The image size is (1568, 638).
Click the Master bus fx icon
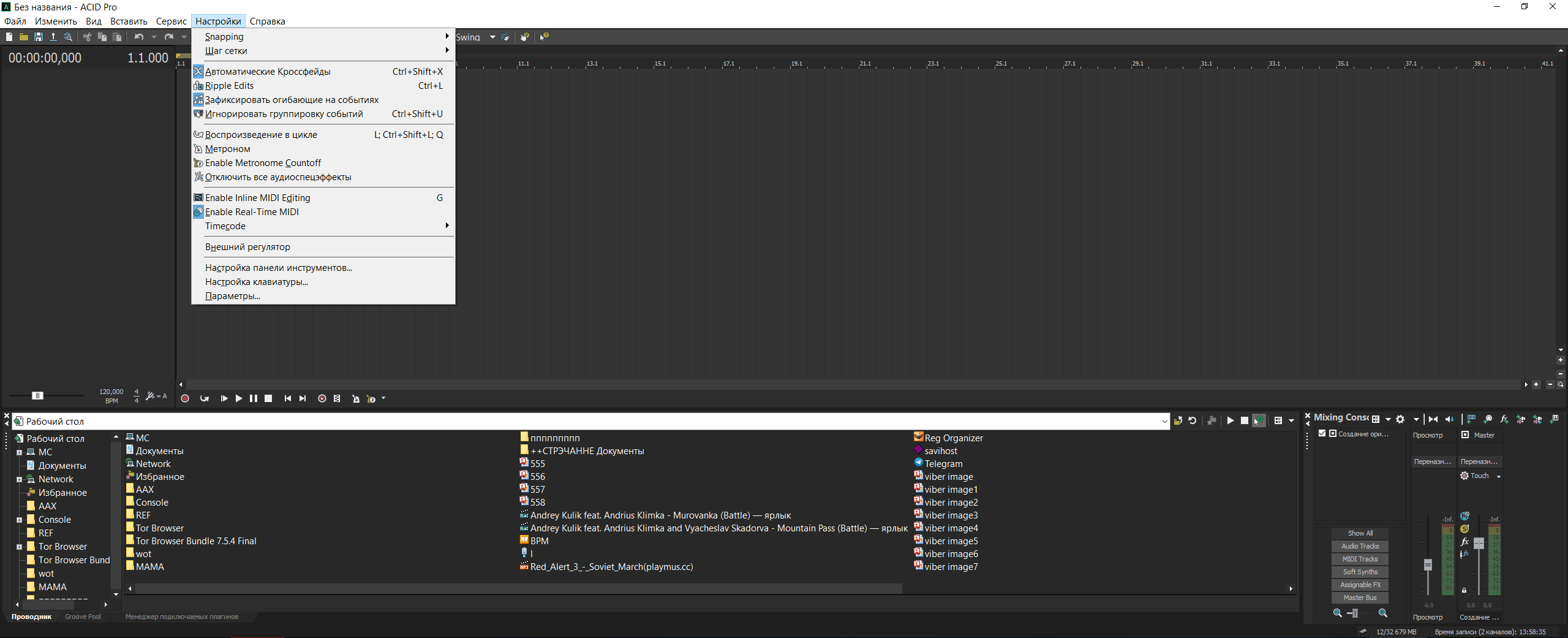coord(1464,542)
